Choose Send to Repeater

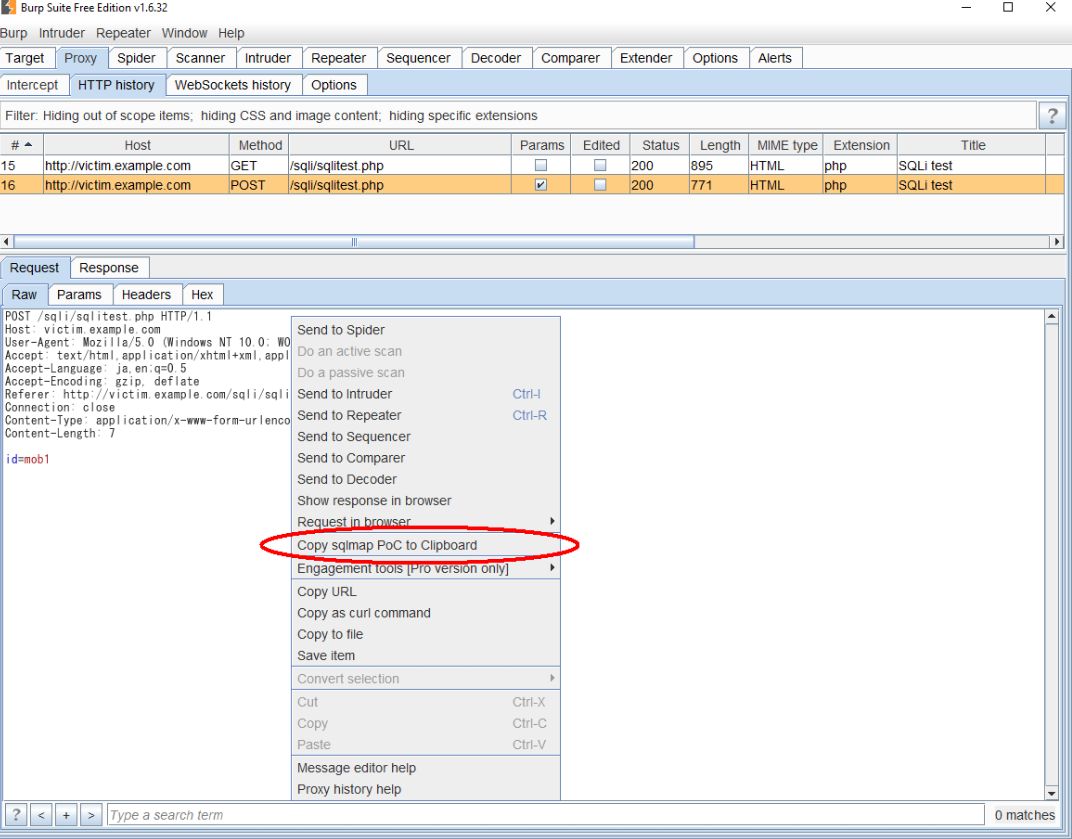[425, 415]
